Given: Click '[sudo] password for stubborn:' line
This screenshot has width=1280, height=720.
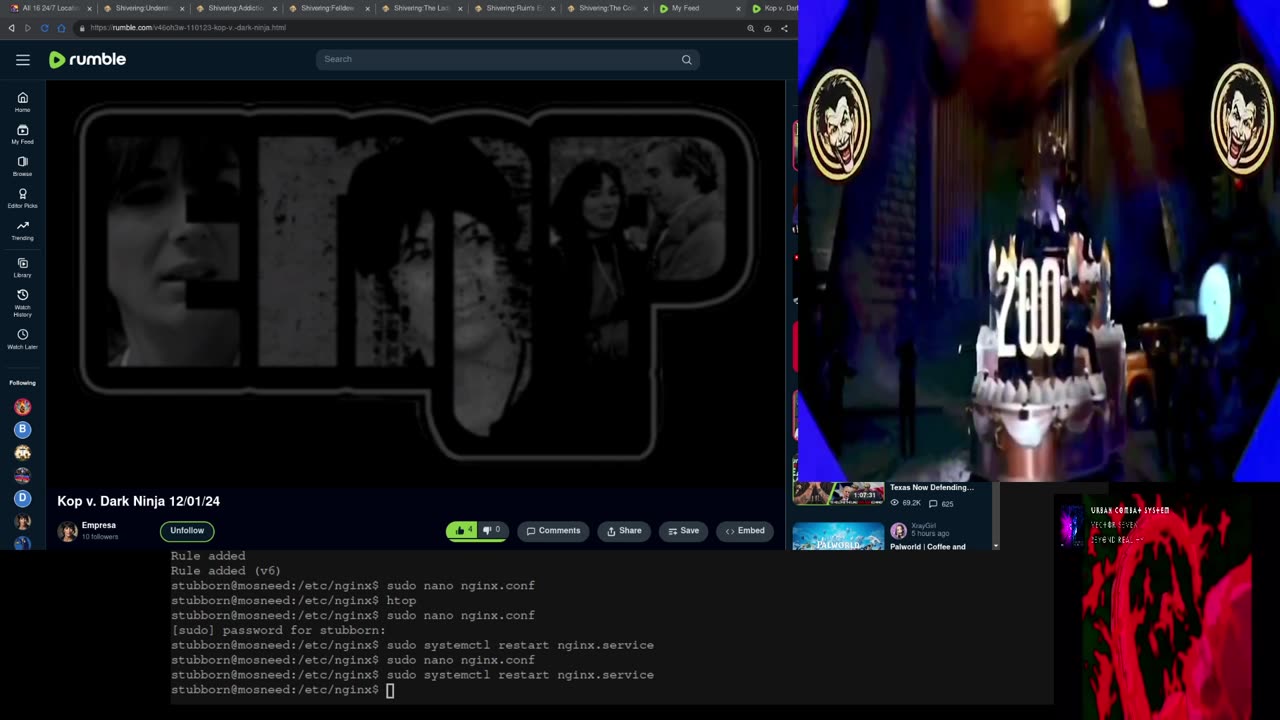Looking at the screenshot, I should [278, 631].
